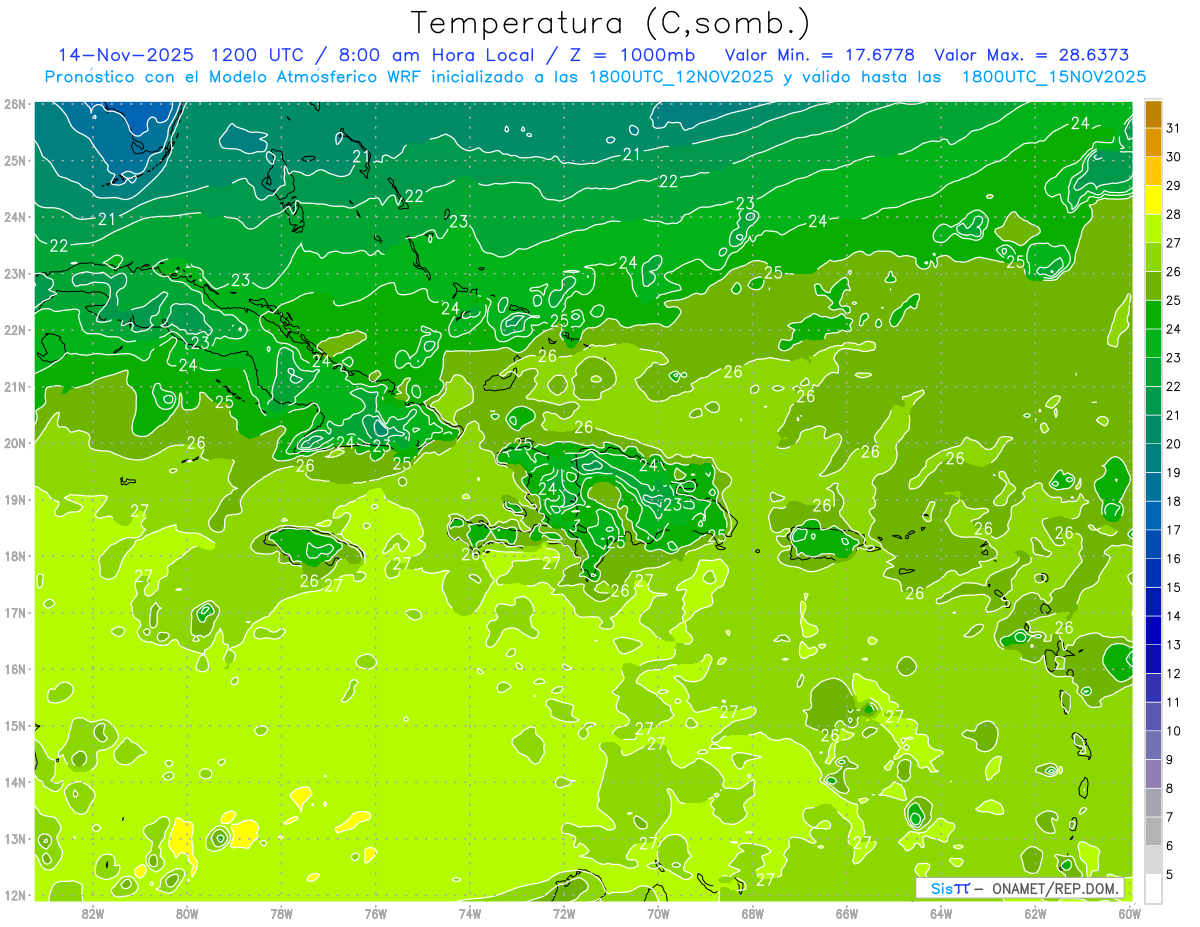Click legend value '19' on the color scale

click(x=1174, y=472)
